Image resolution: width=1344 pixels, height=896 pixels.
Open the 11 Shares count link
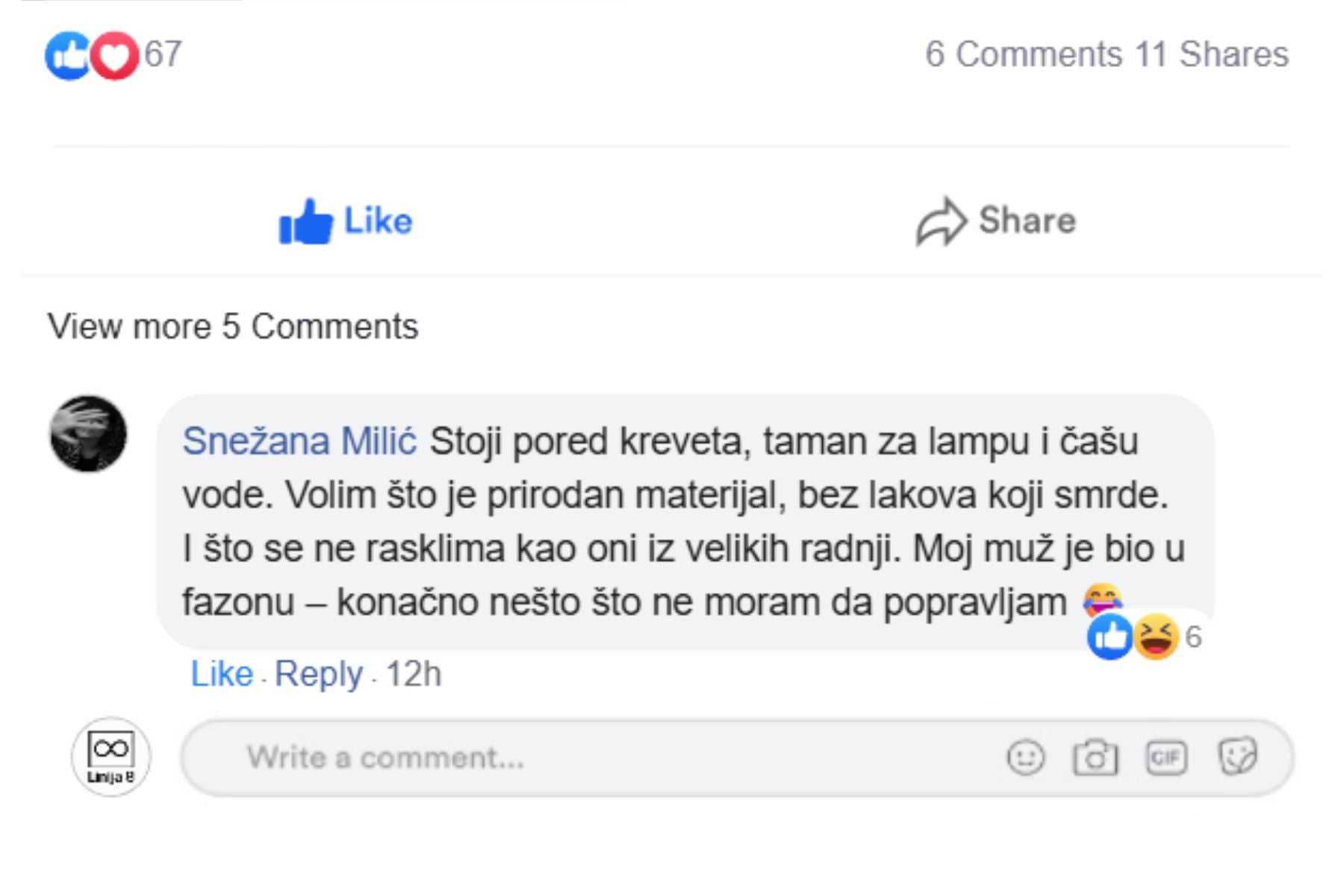(x=1212, y=55)
